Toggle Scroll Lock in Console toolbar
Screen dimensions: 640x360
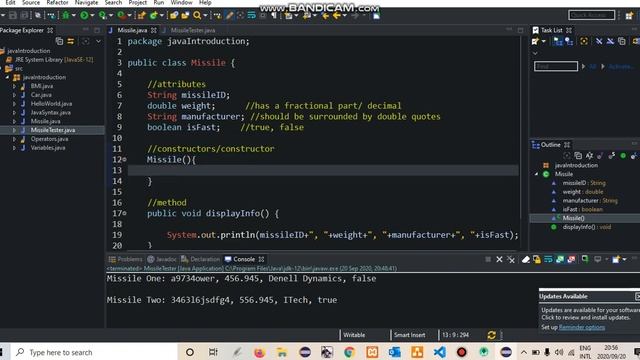537,260
